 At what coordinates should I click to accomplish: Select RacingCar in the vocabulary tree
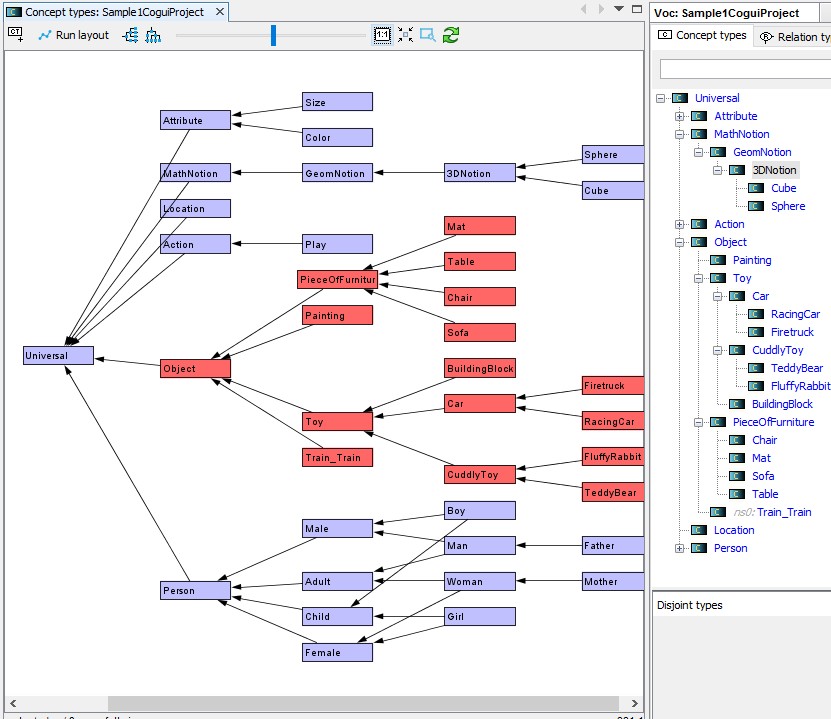coord(795,314)
